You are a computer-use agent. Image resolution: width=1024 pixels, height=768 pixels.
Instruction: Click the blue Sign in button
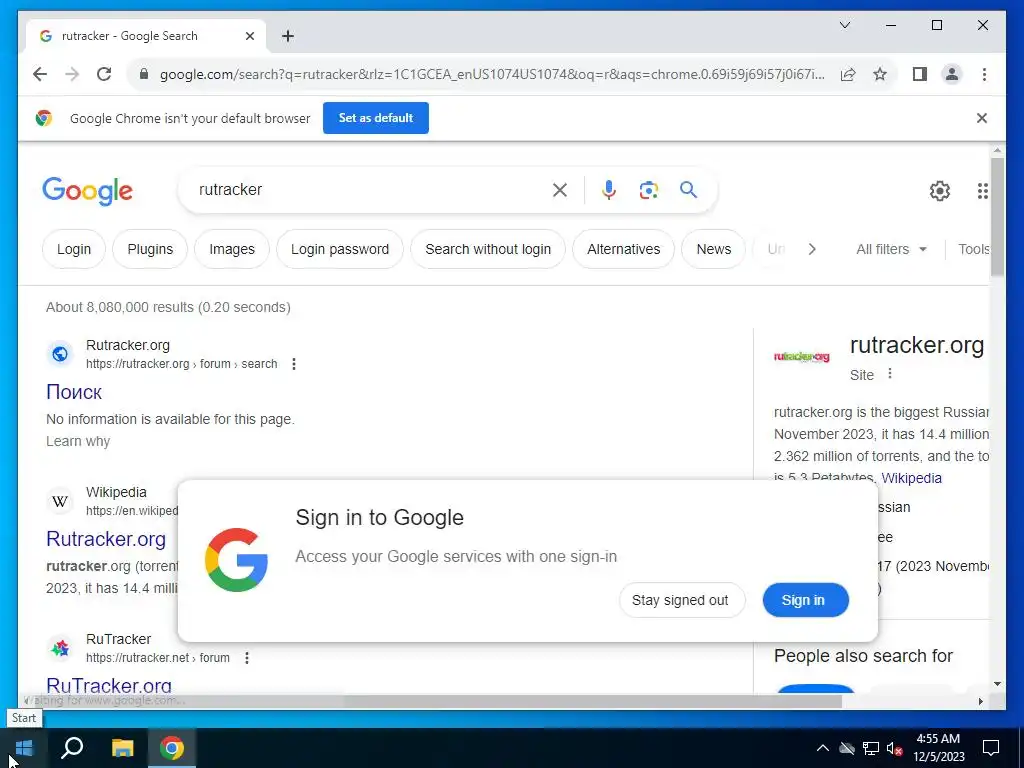[x=805, y=600]
